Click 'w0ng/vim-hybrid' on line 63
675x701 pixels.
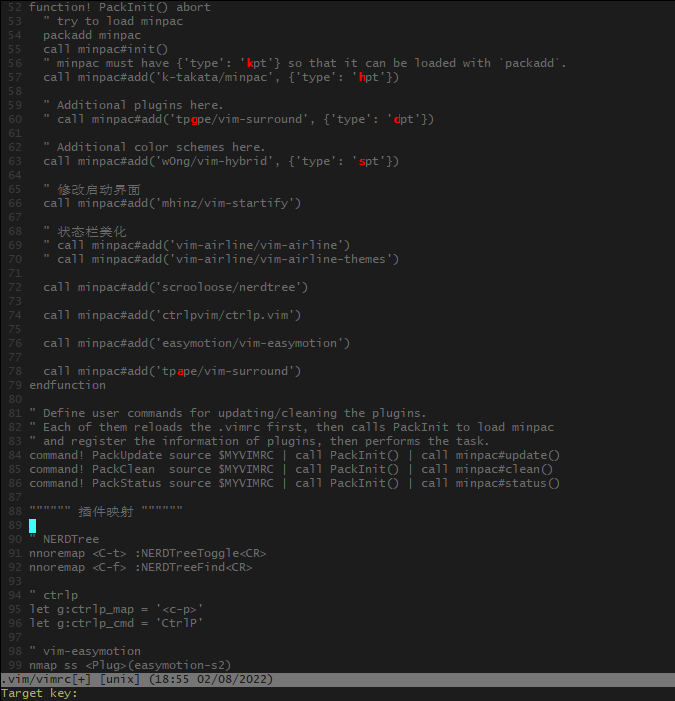point(215,161)
